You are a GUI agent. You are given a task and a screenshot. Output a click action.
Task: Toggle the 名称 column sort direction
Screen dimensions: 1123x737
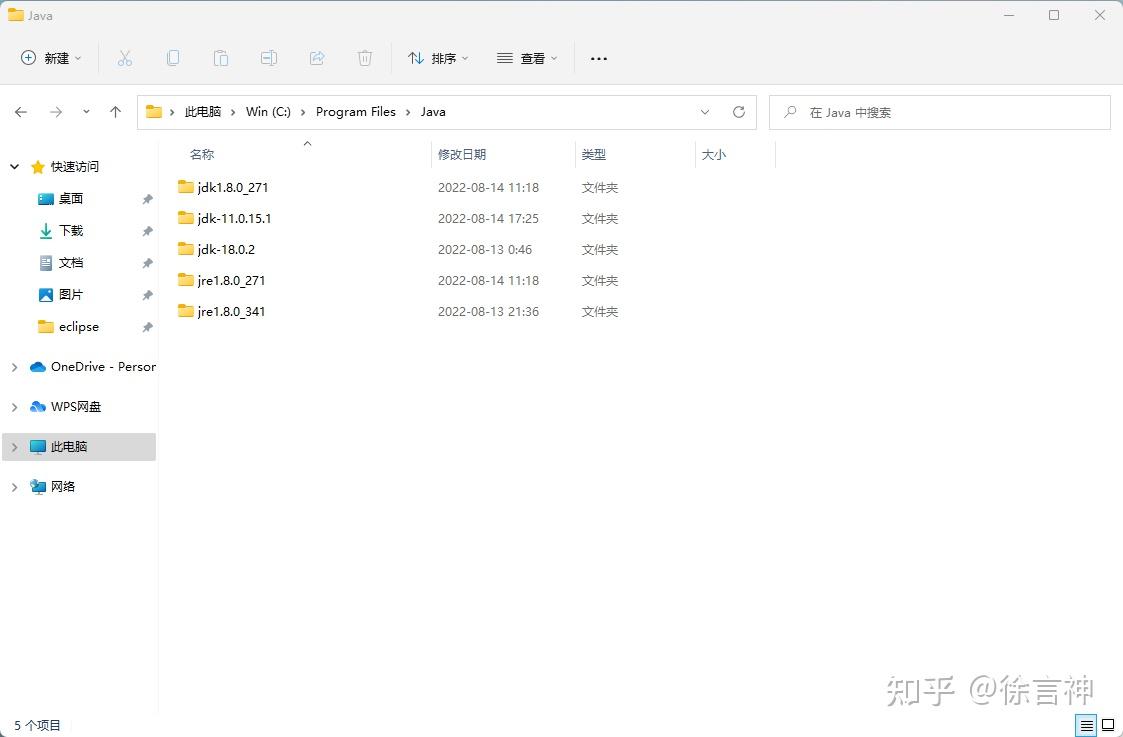point(202,154)
